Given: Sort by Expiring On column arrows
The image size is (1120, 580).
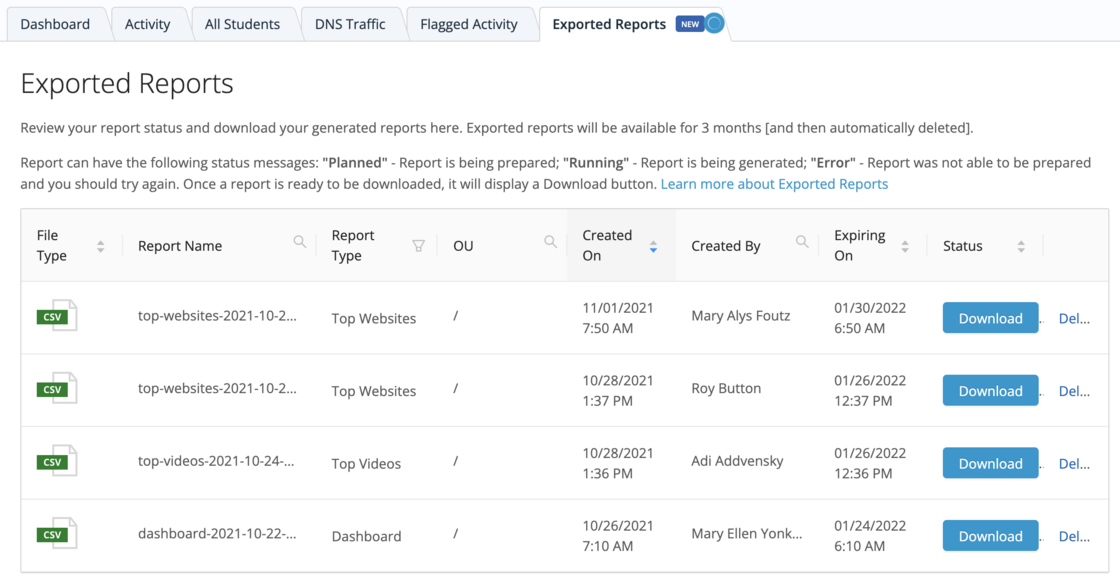Looking at the screenshot, I should tap(905, 246).
